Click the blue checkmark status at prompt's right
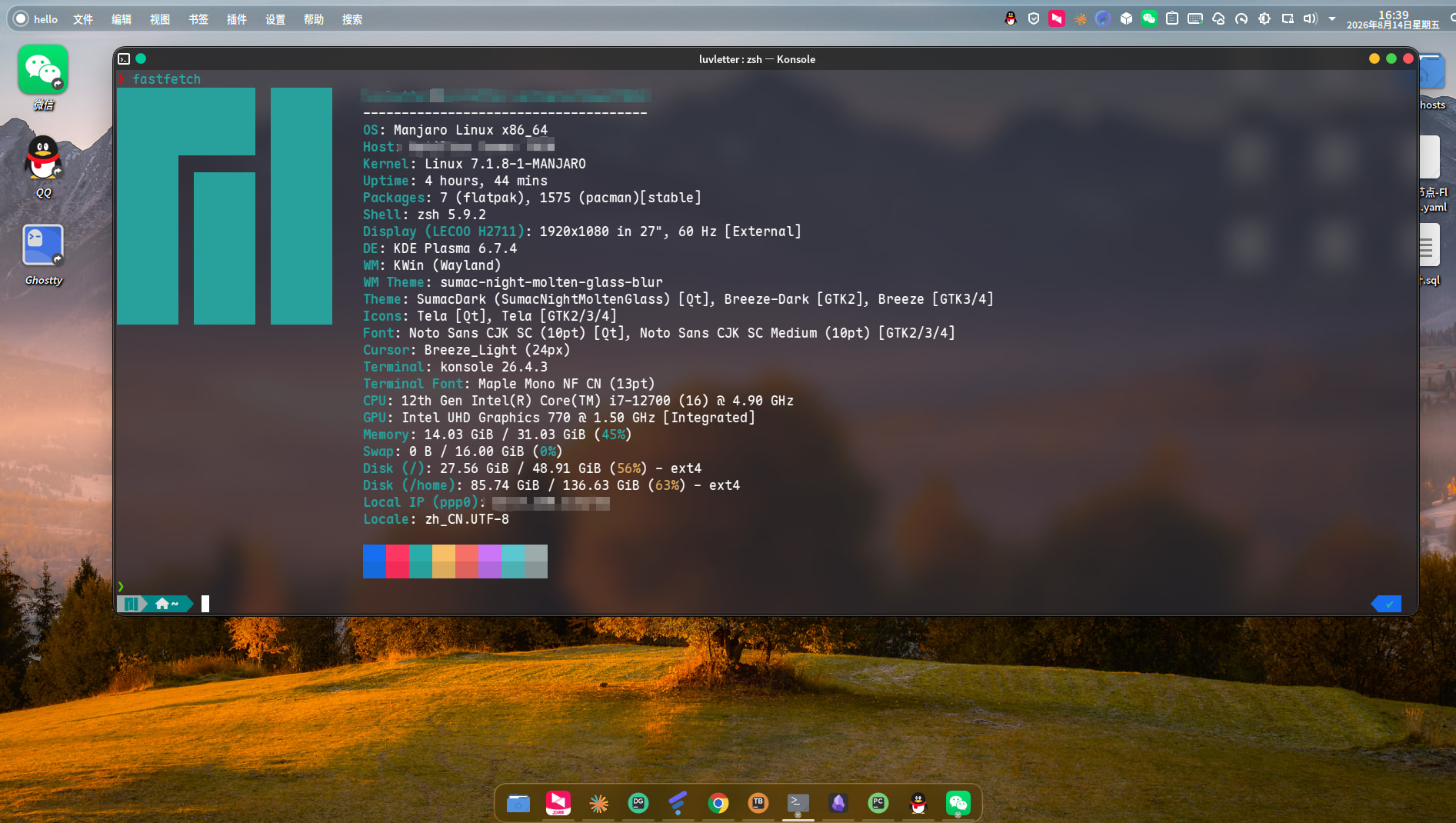The width and height of the screenshot is (1456, 823). pyautogui.click(x=1387, y=604)
